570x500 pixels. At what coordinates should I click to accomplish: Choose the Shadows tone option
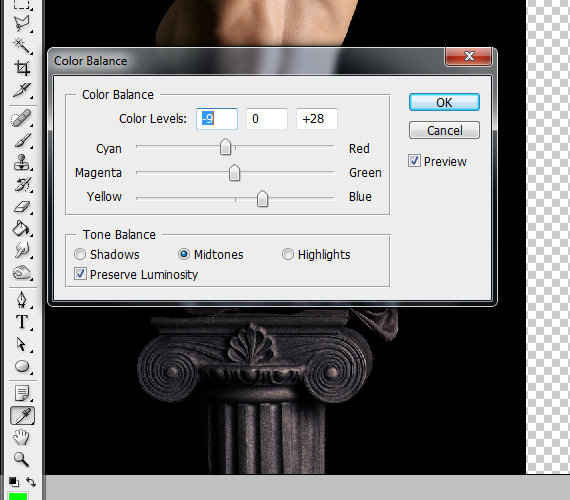[80, 254]
